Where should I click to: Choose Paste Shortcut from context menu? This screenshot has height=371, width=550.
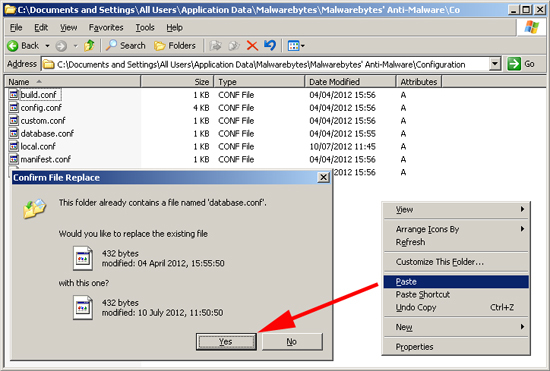coord(456,295)
